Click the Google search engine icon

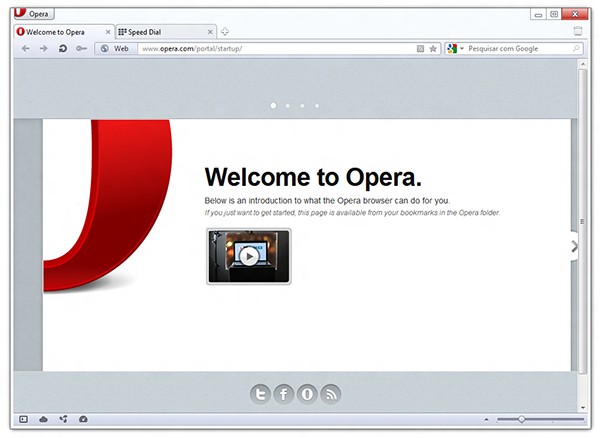click(452, 49)
